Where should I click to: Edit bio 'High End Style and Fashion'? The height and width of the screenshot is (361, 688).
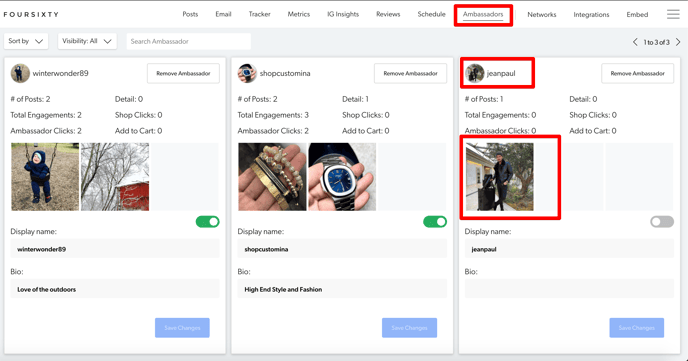342,289
